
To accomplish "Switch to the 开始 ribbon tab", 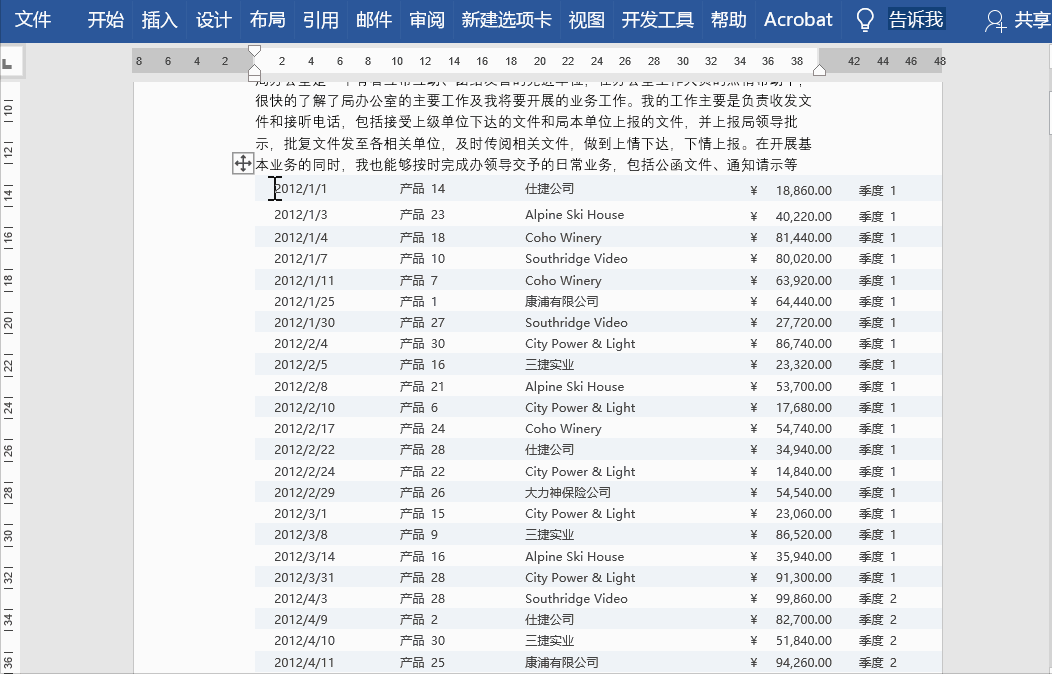I will tap(105, 19).
